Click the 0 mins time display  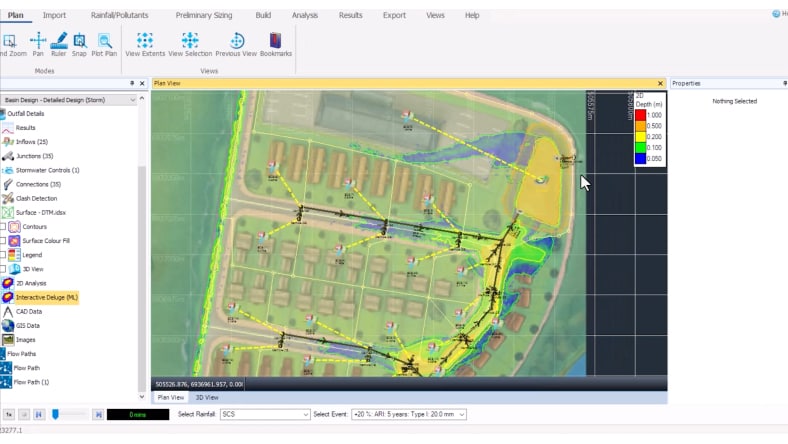[138, 414]
